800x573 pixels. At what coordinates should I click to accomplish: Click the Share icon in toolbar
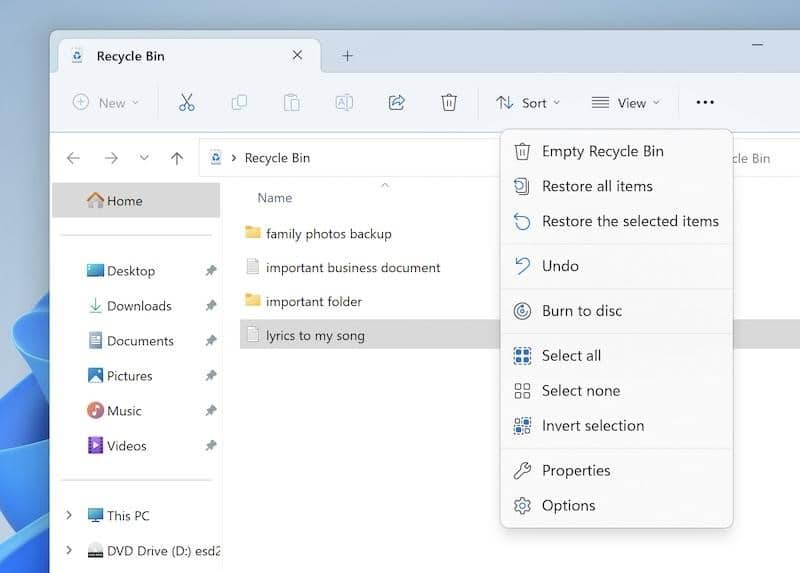tap(396, 103)
